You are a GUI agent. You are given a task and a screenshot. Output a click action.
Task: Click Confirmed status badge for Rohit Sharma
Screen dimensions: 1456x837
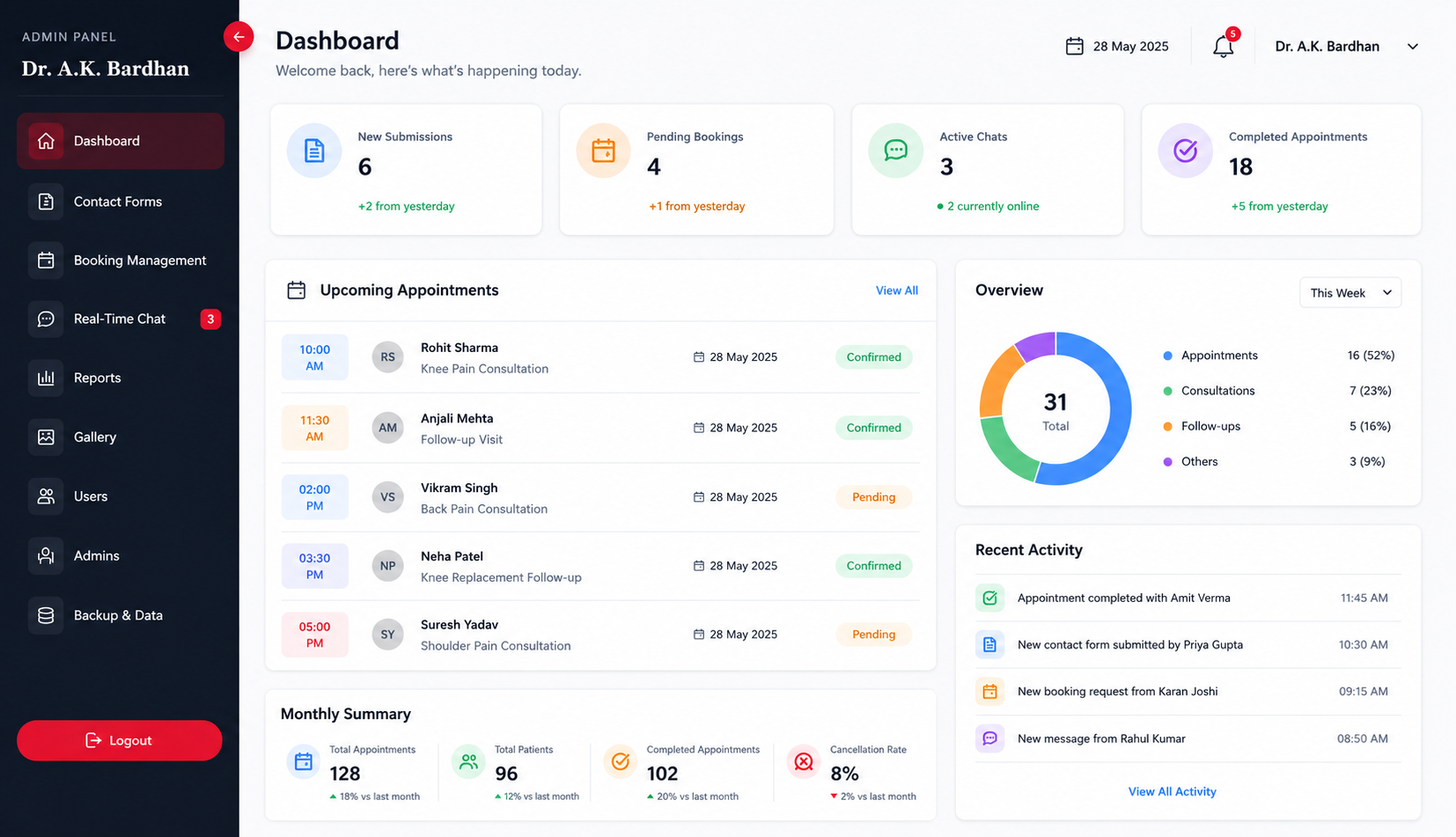pos(873,357)
